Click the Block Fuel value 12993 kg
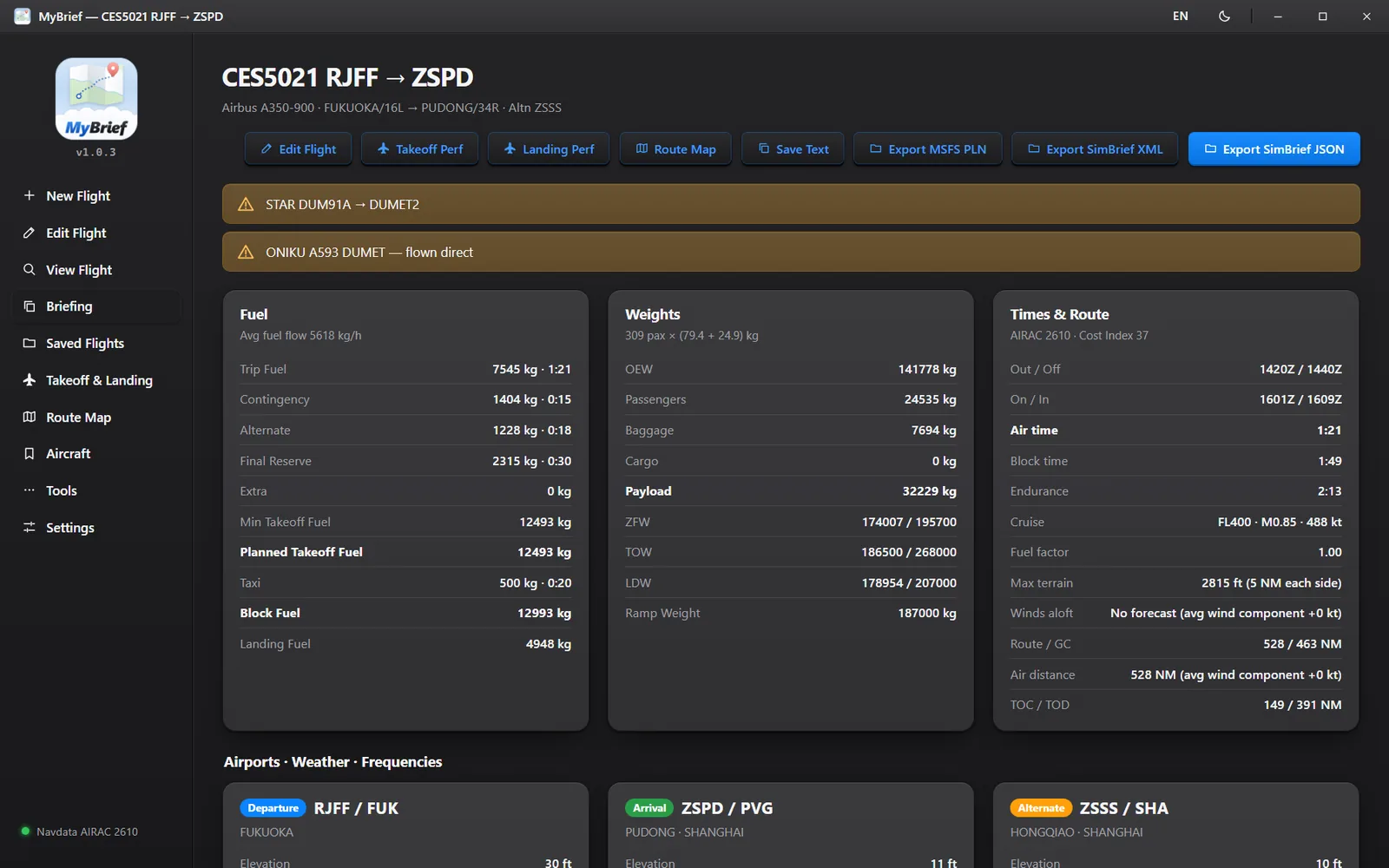The image size is (1389, 868). [x=544, y=613]
